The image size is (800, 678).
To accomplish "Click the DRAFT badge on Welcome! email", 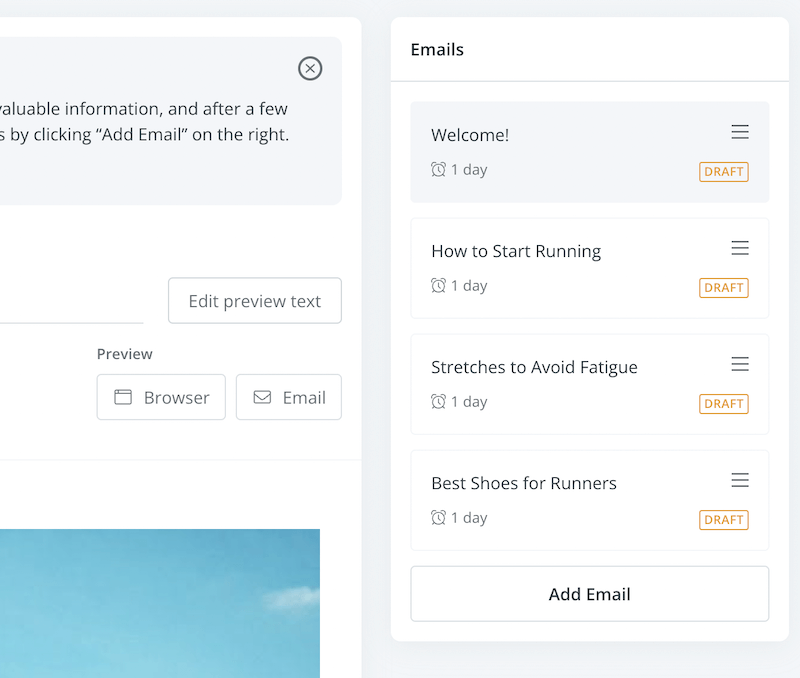I will (724, 172).
